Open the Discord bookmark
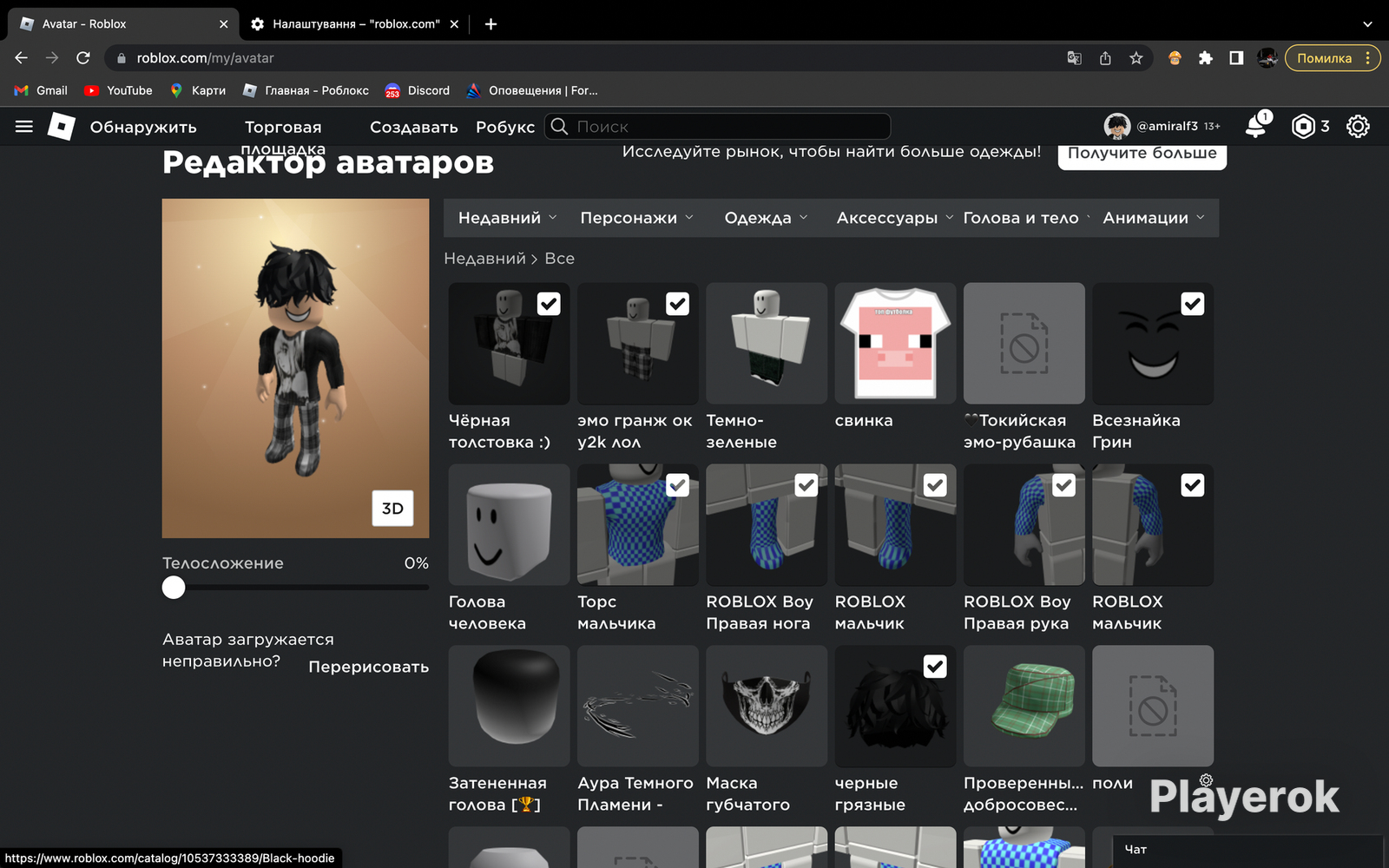The height and width of the screenshot is (868, 1389). coord(418,90)
